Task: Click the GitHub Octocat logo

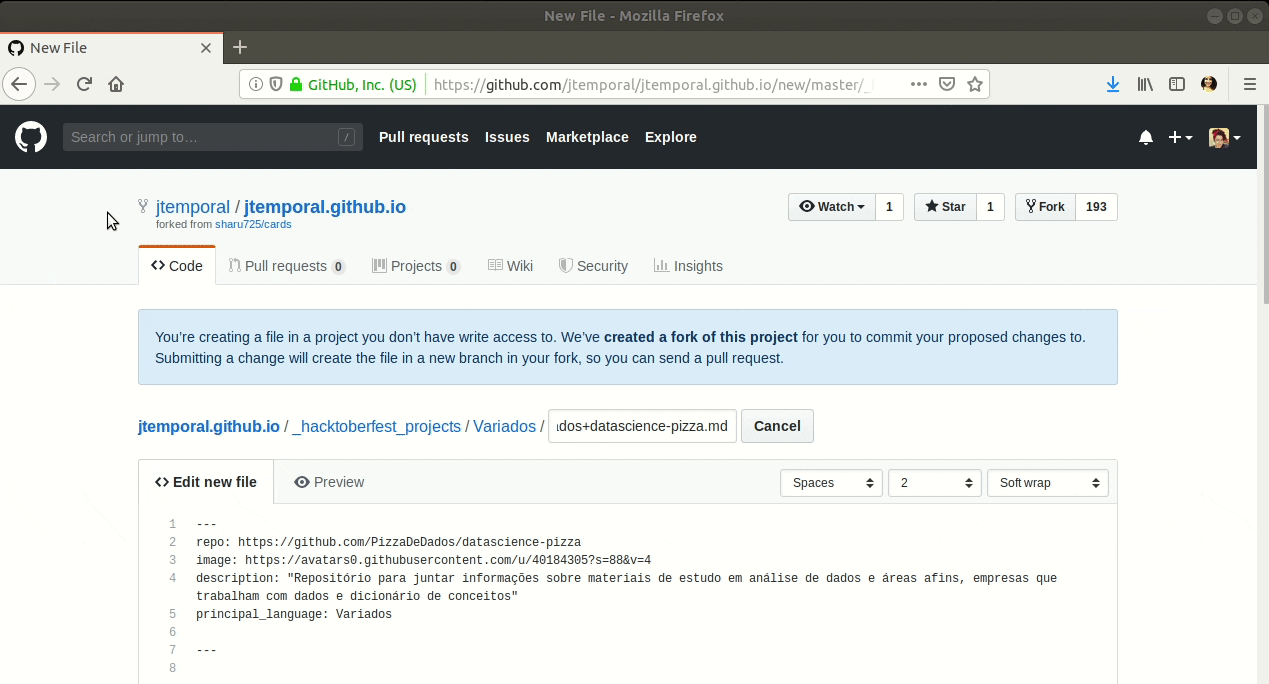Action: [x=31, y=137]
